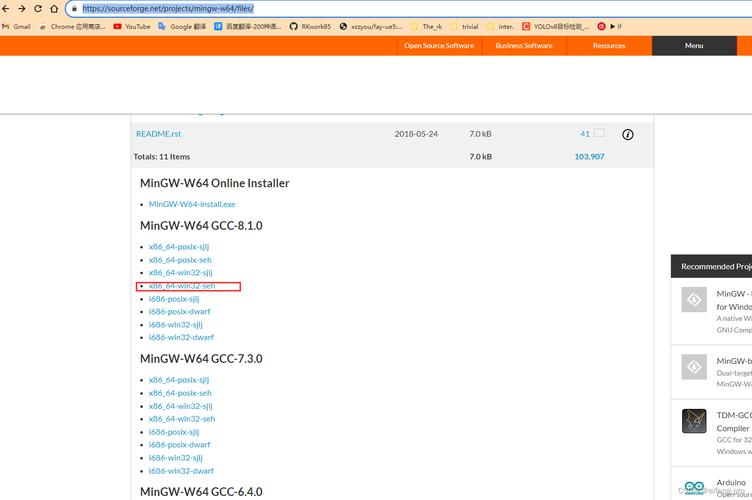Open the Open Source Software menu
752x500 pixels.
pyautogui.click(x=439, y=46)
